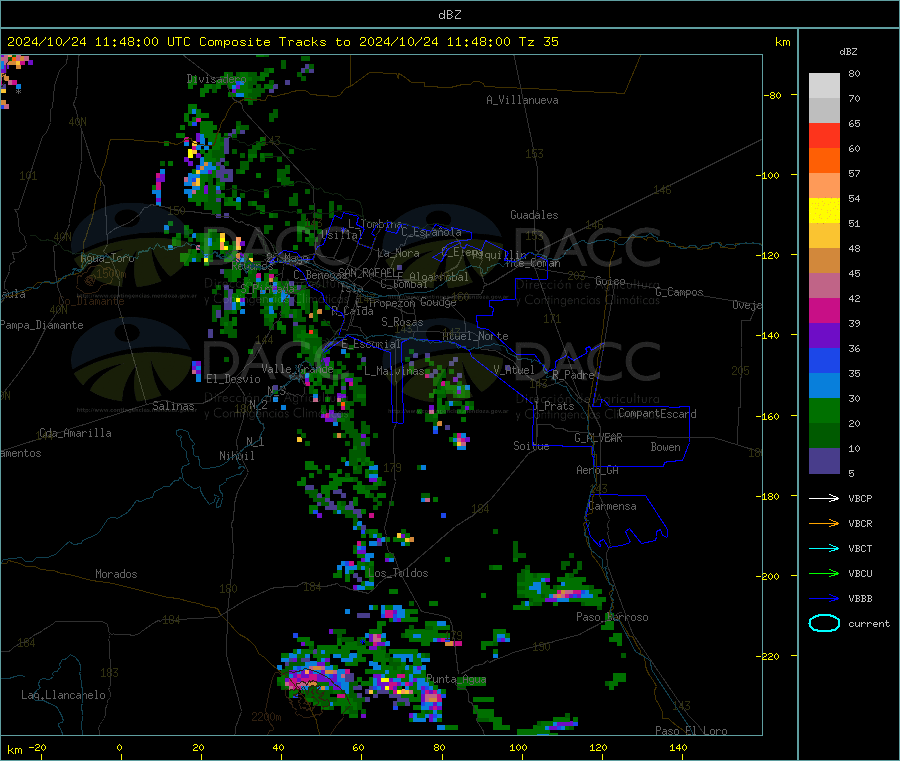Viewport: 900px width, 761px height.
Task: Click the J_Prats map label
Action: 553,406
